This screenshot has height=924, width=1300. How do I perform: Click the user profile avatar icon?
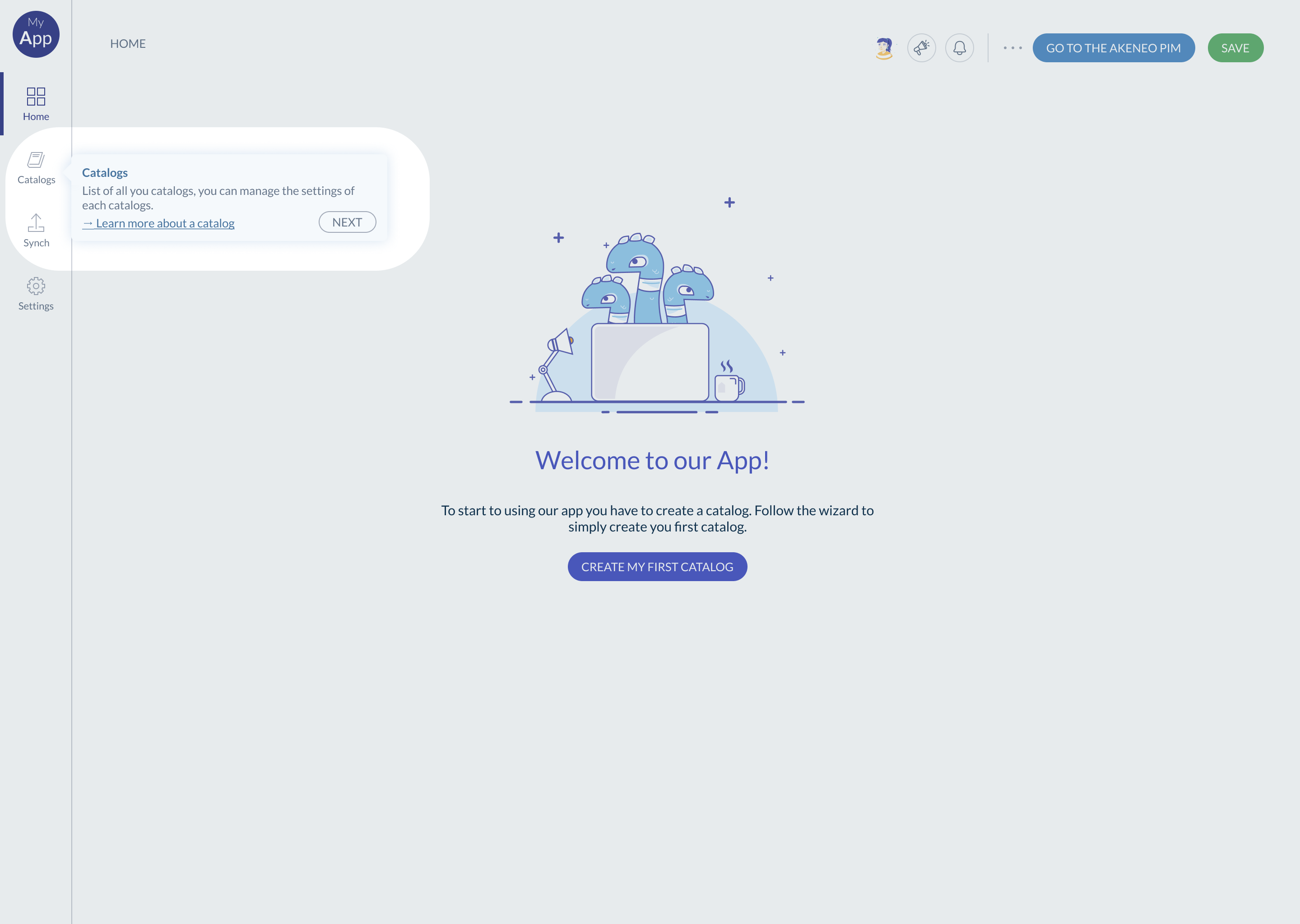[883, 47]
